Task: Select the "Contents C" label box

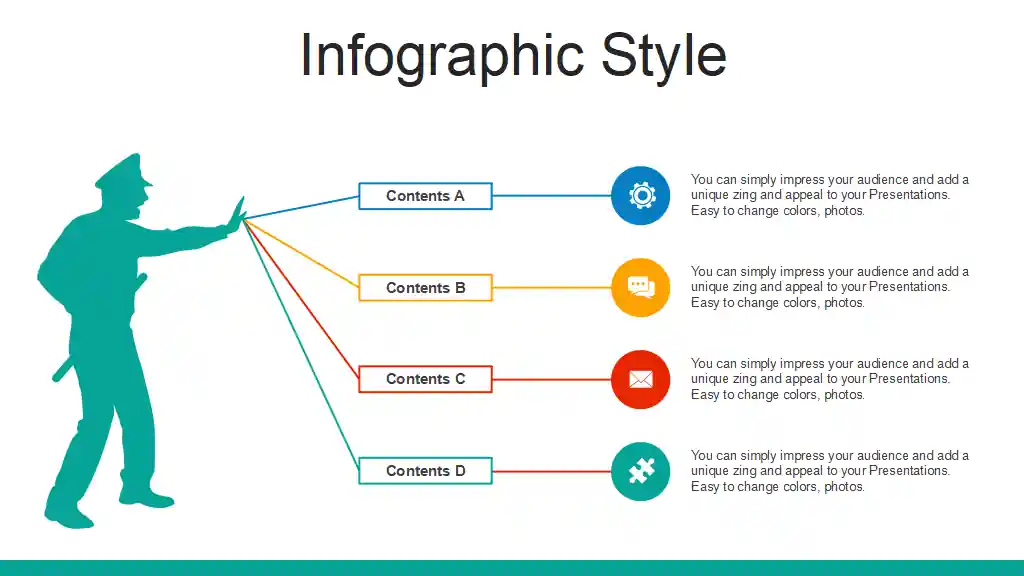Action: point(425,379)
